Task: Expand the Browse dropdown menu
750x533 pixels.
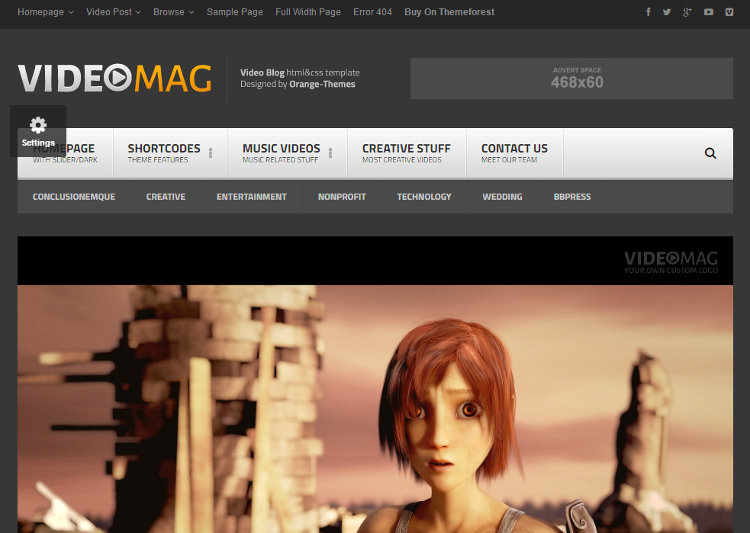Action: pos(174,12)
